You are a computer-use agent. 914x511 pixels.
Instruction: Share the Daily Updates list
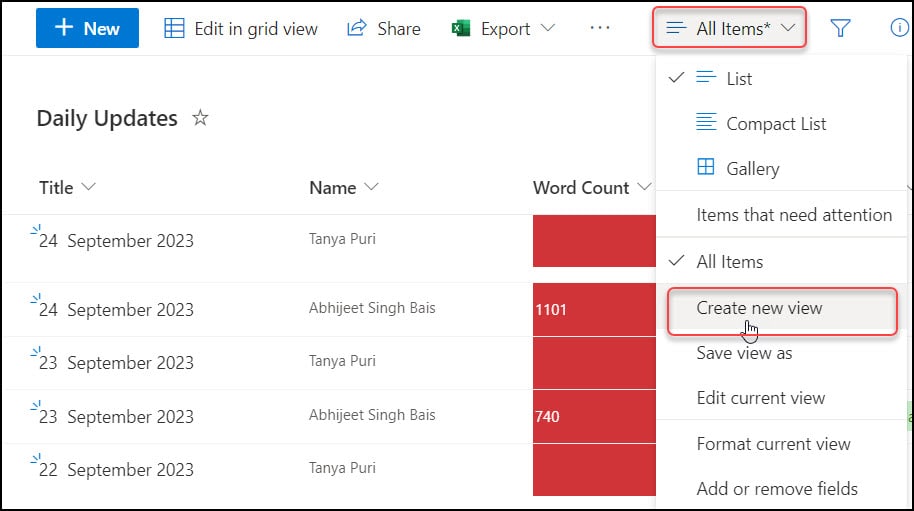[x=384, y=29]
